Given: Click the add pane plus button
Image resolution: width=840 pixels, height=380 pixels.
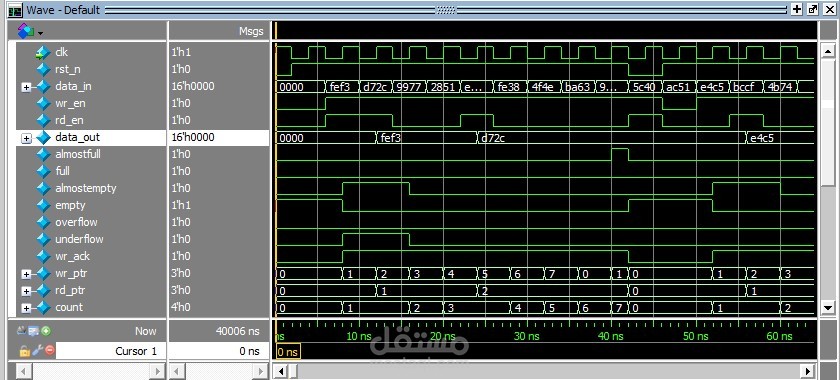Looking at the screenshot, I should pyautogui.click(x=797, y=9).
